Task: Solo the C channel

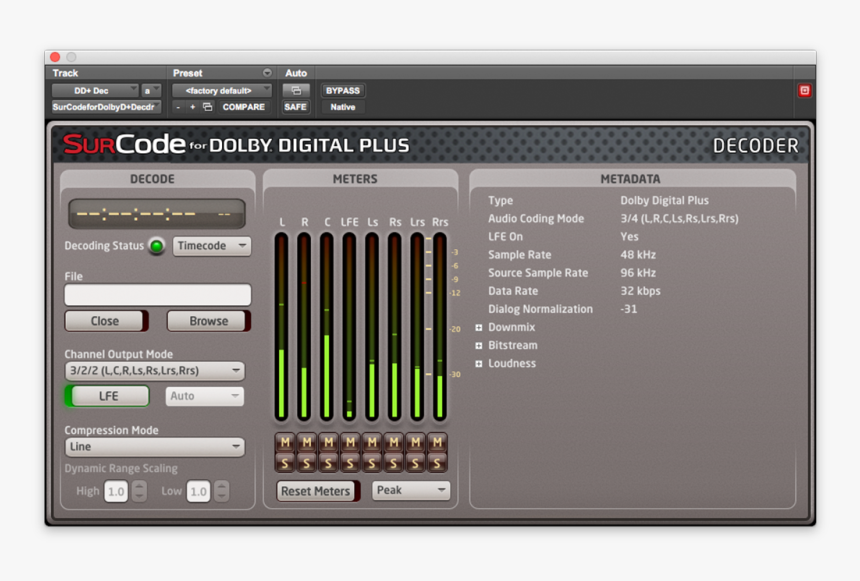Action: [x=328, y=463]
